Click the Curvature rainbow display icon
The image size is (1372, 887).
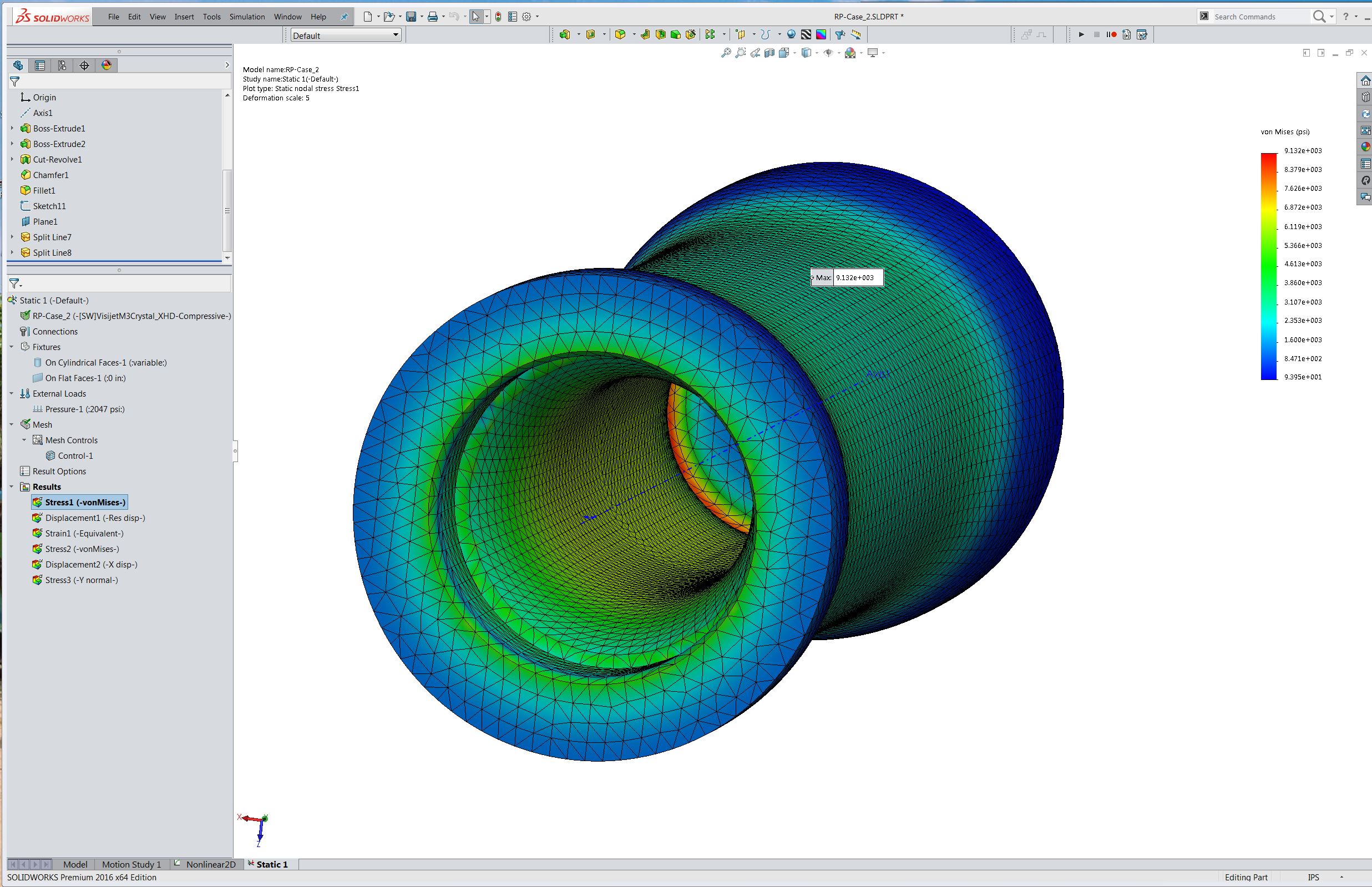point(821,34)
